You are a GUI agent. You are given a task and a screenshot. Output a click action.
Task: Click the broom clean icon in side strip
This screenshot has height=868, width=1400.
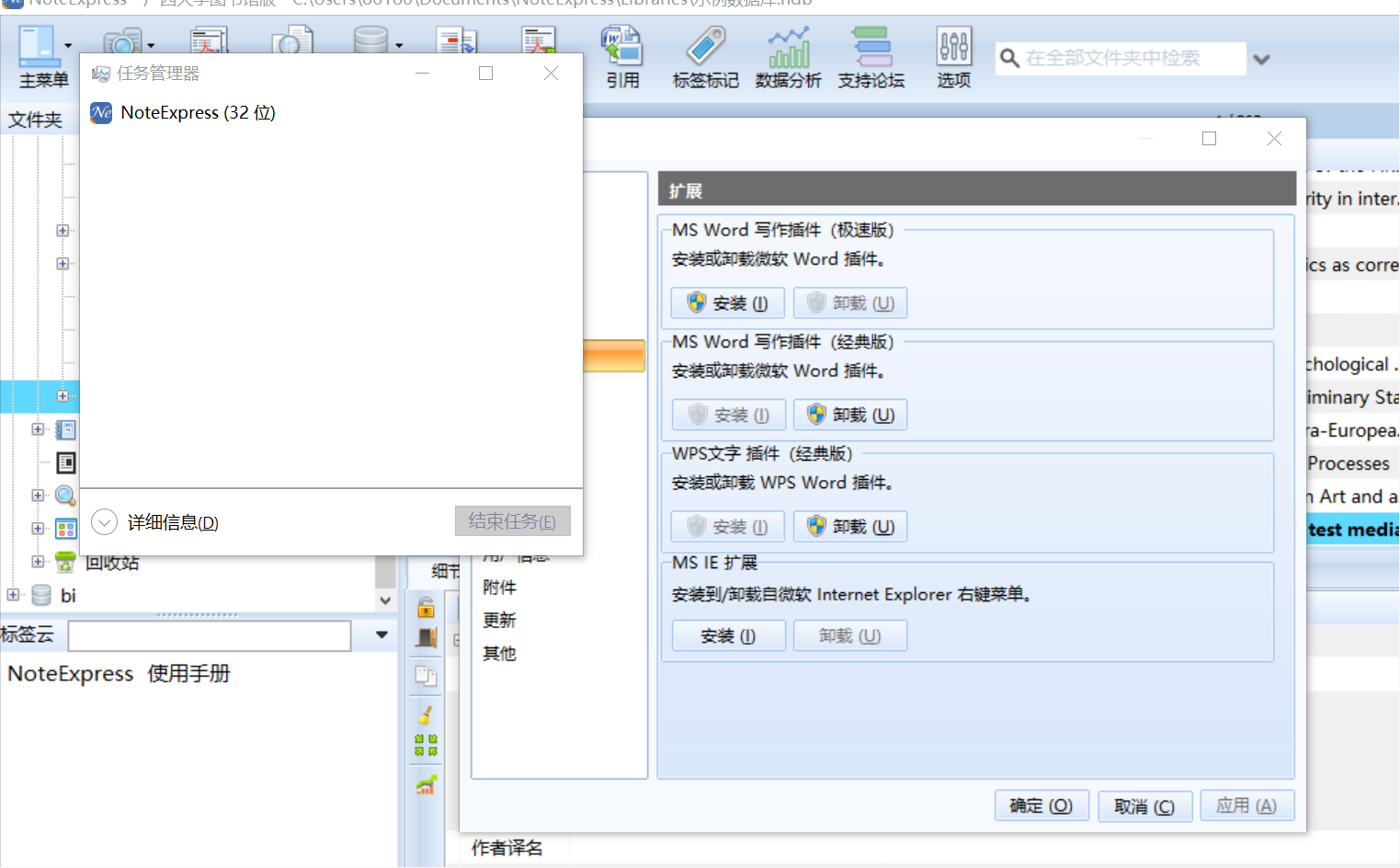point(426,714)
